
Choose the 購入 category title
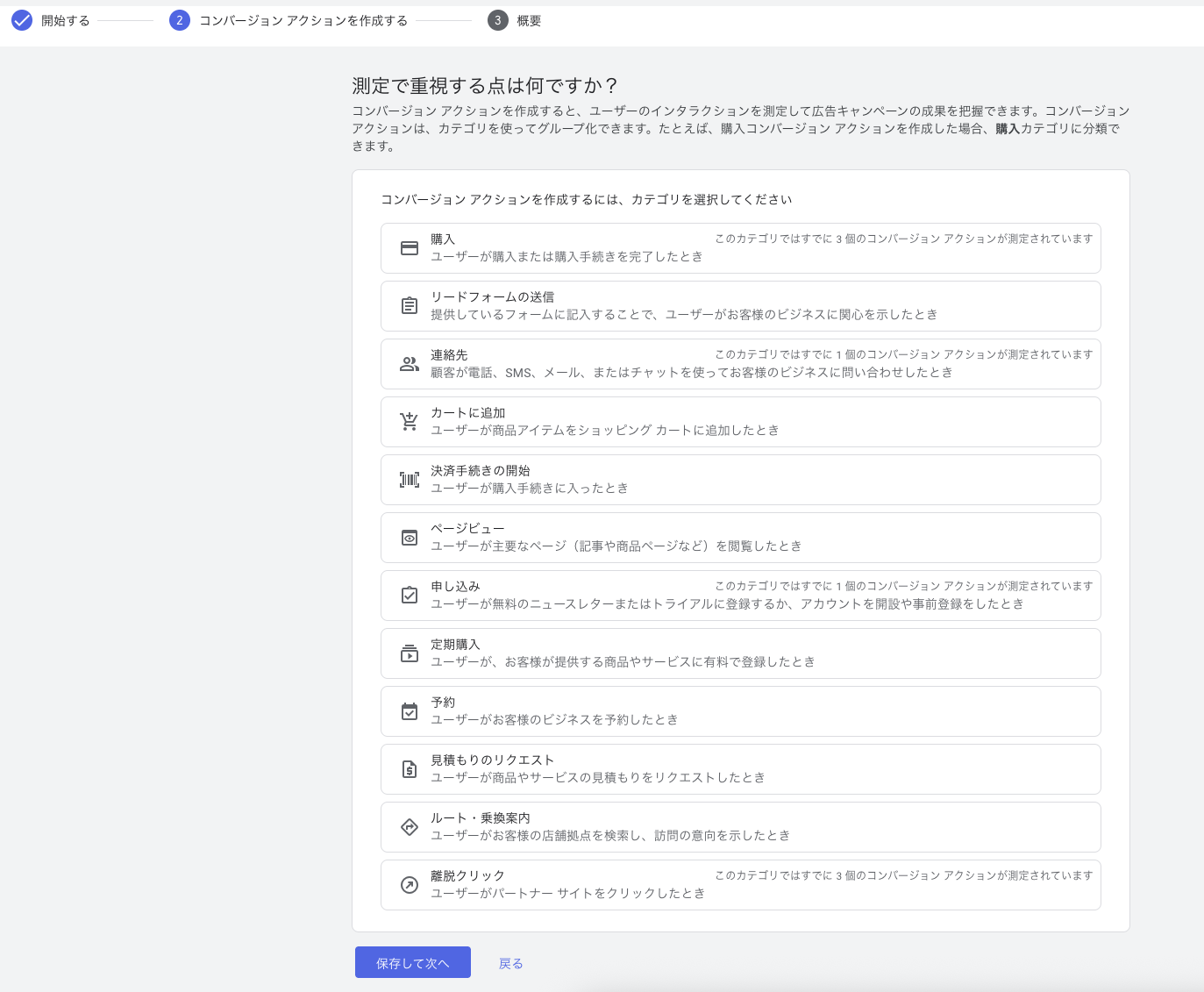[x=443, y=239]
